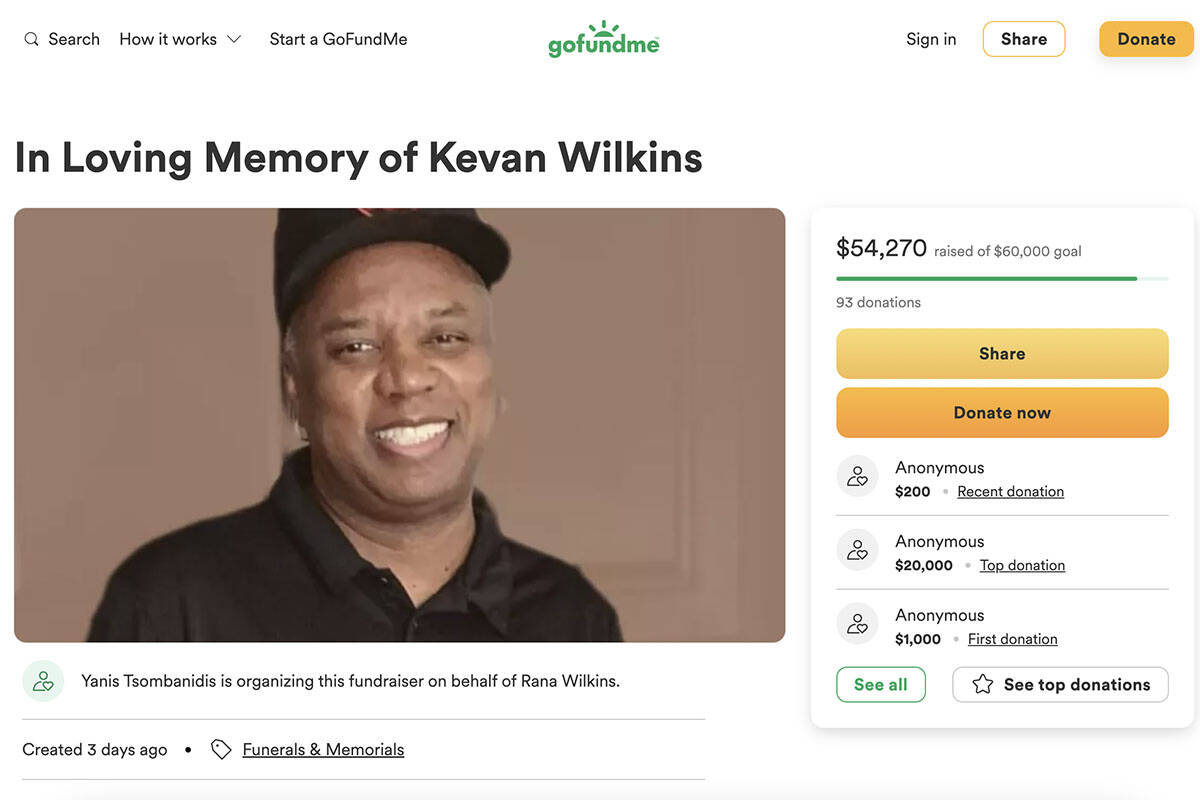Click the star icon on See top donations
1200x800 pixels.
tap(983, 684)
